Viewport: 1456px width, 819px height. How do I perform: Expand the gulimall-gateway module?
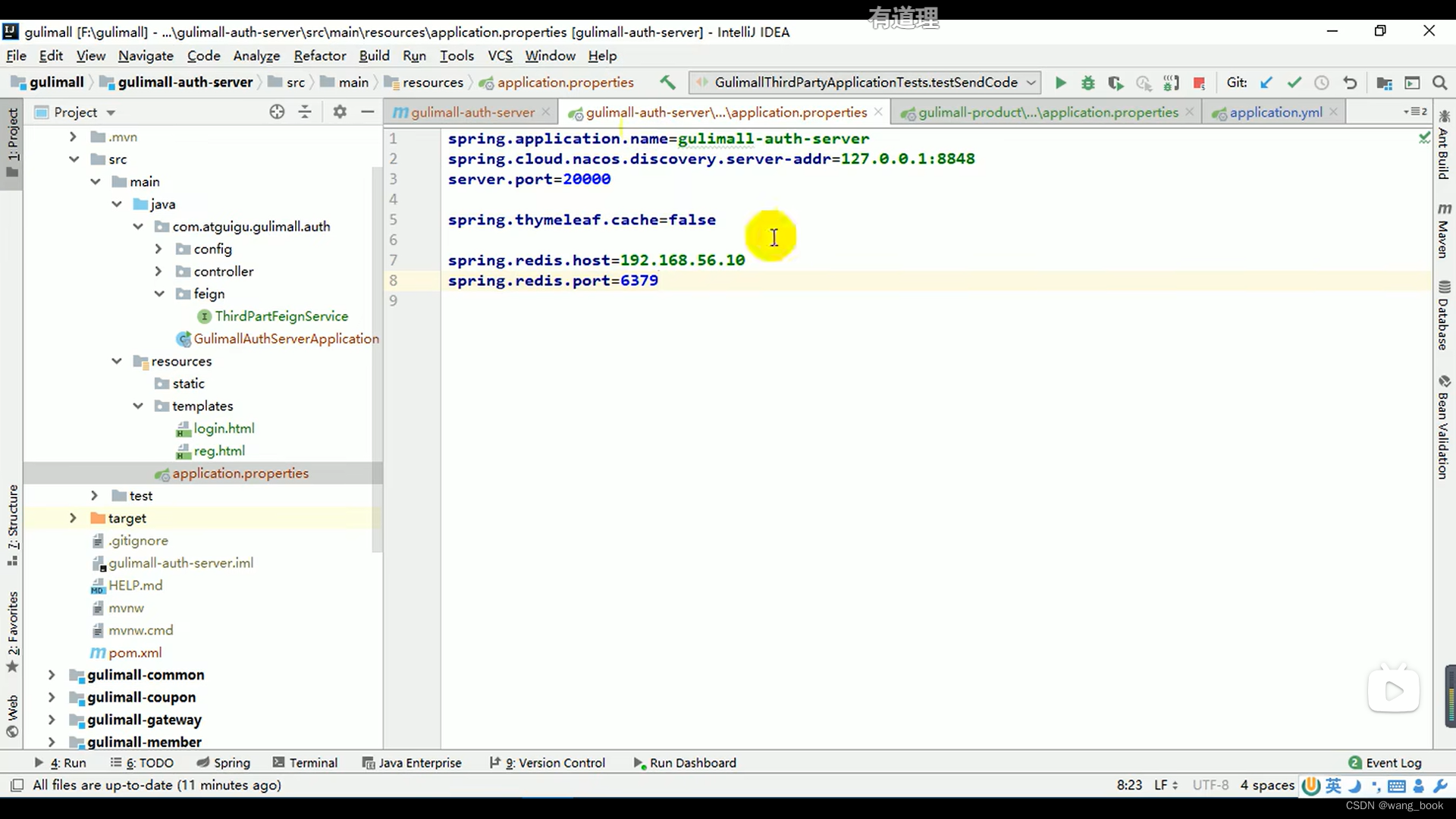52,720
